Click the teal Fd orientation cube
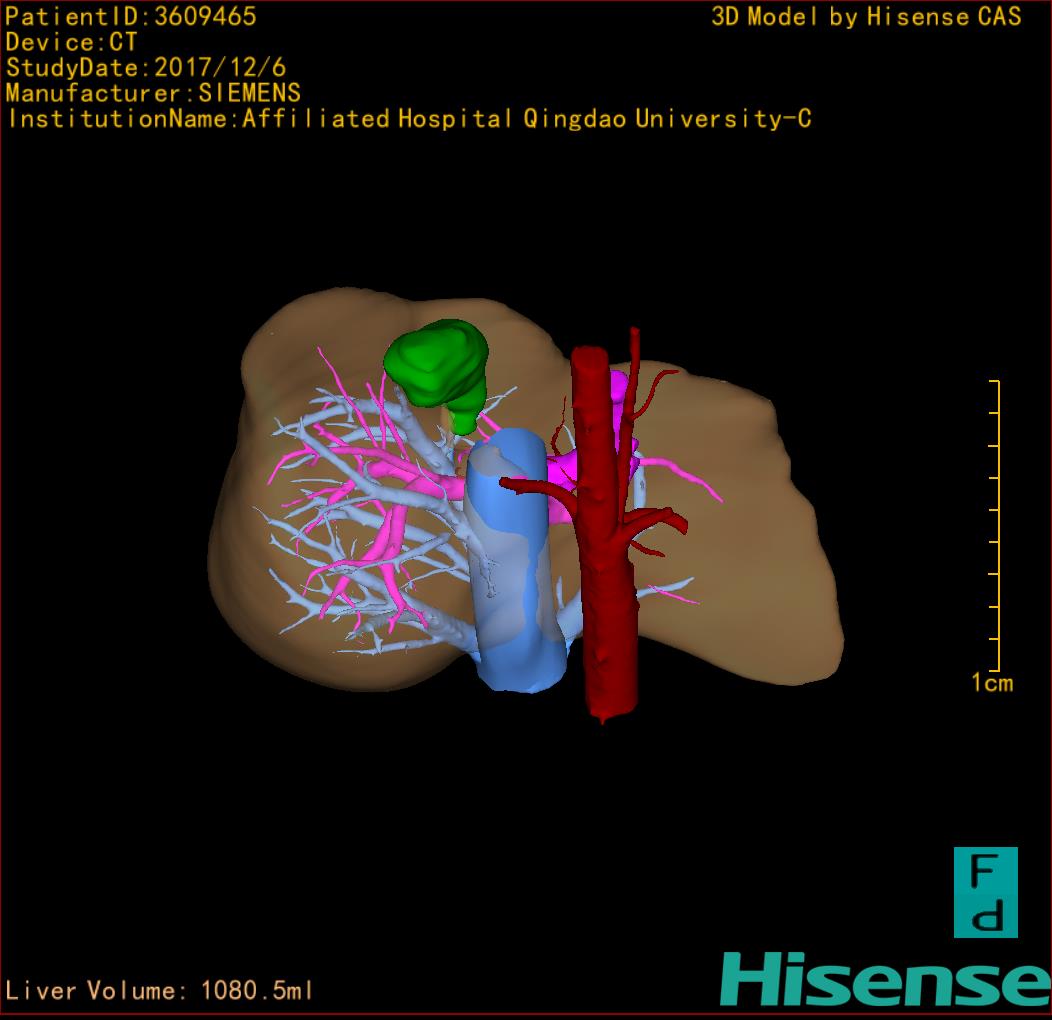Screen dimensions: 1052x1020 click(x=986, y=892)
